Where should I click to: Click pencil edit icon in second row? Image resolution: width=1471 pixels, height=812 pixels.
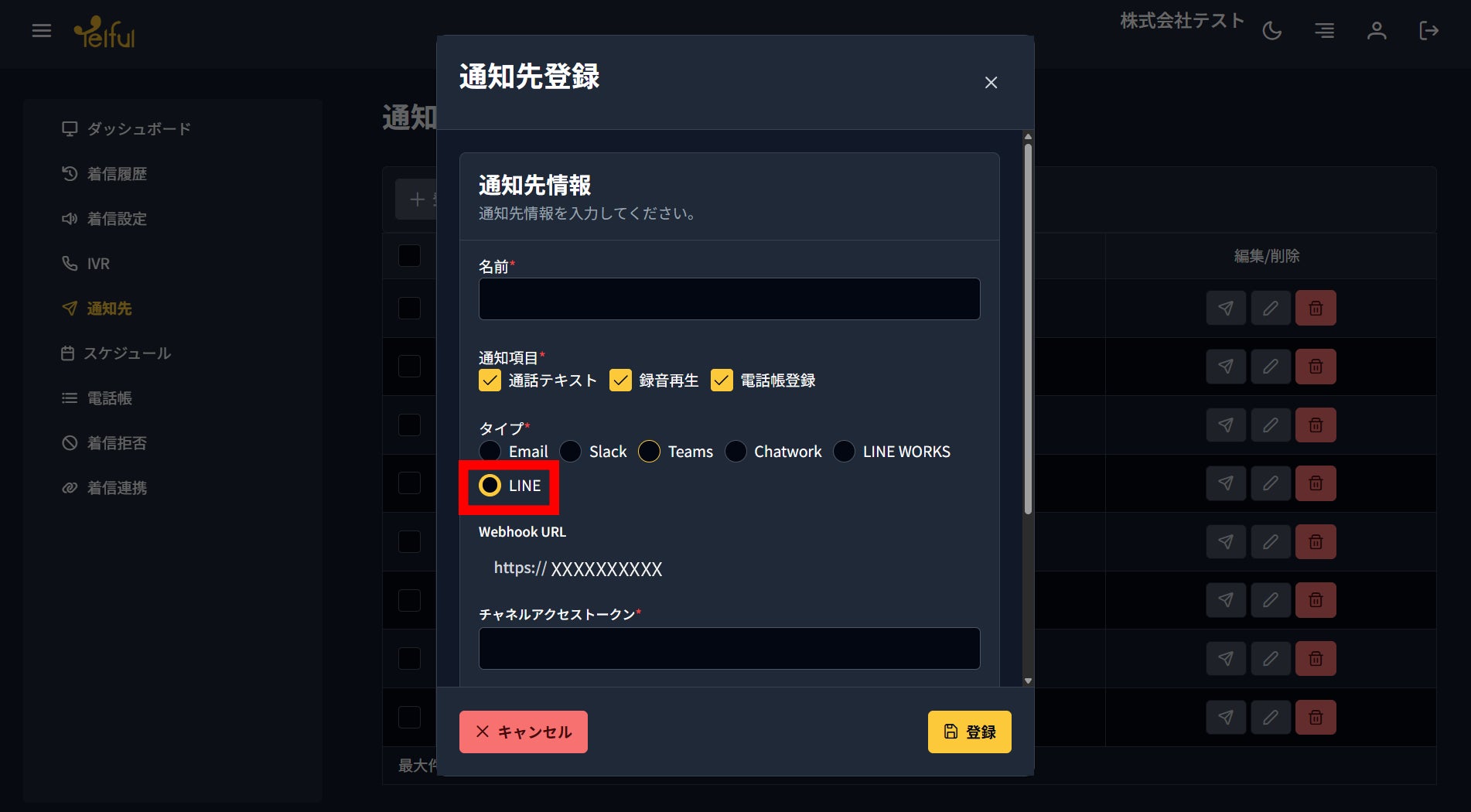coord(1271,367)
